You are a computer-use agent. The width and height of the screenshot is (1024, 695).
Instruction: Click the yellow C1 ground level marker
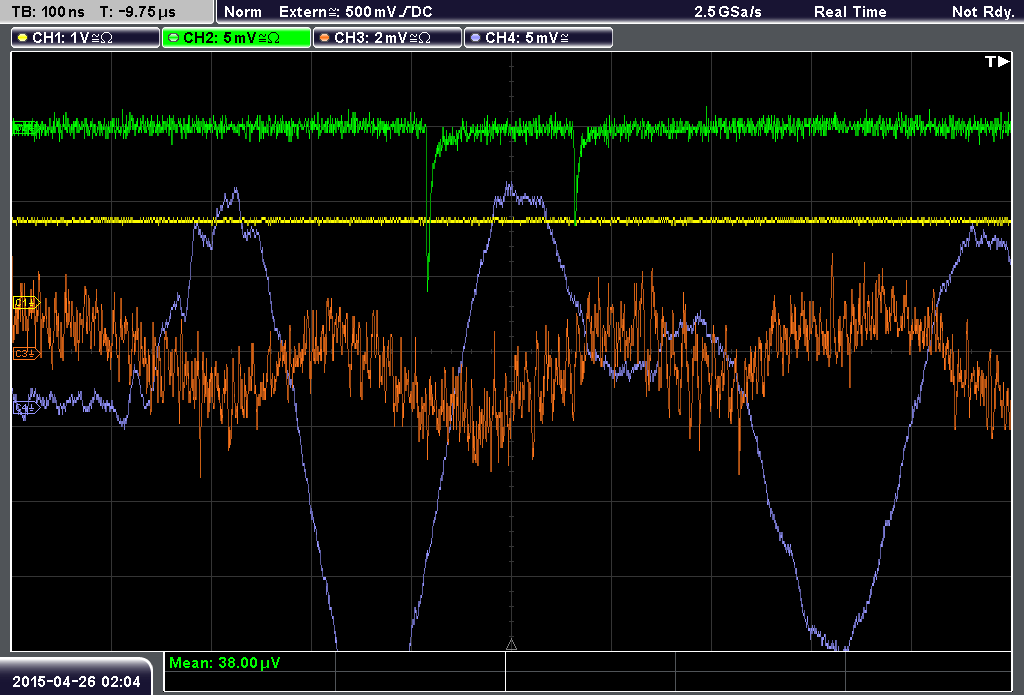pyautogui.click(x=26, y=302)
